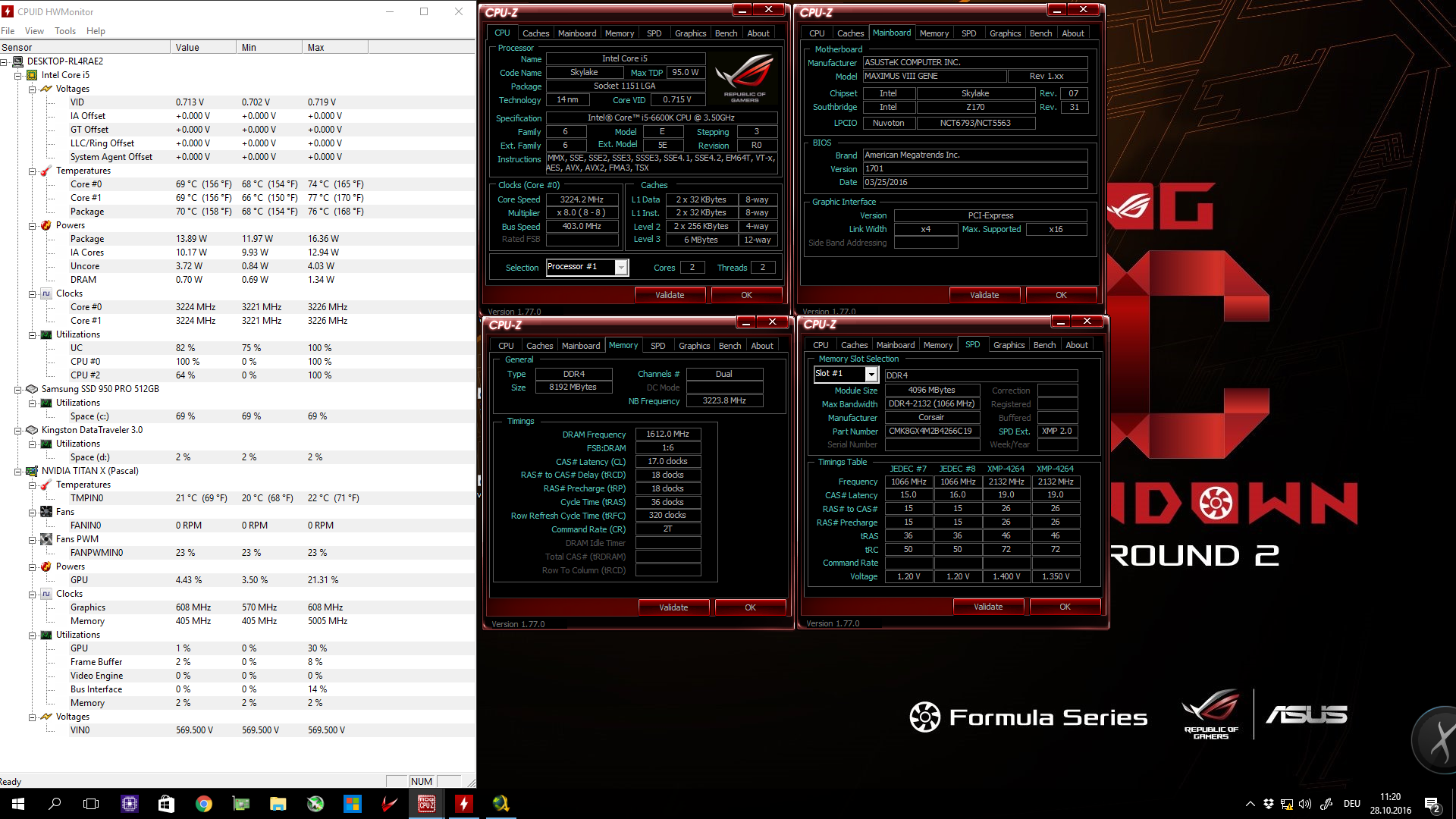Collapse the NVIDIA TITAN X Fans group
Viewport: 1456px width, 819px height.
(32, 512)
